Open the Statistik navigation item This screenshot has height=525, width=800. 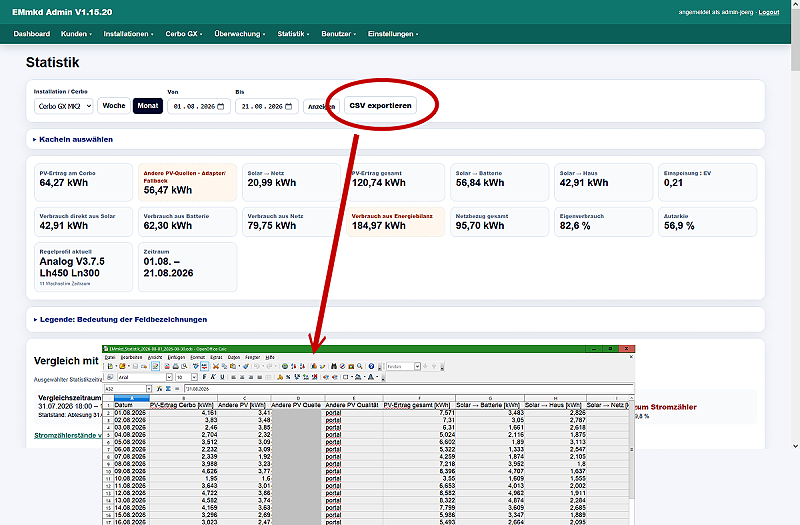tap(293, 34)
